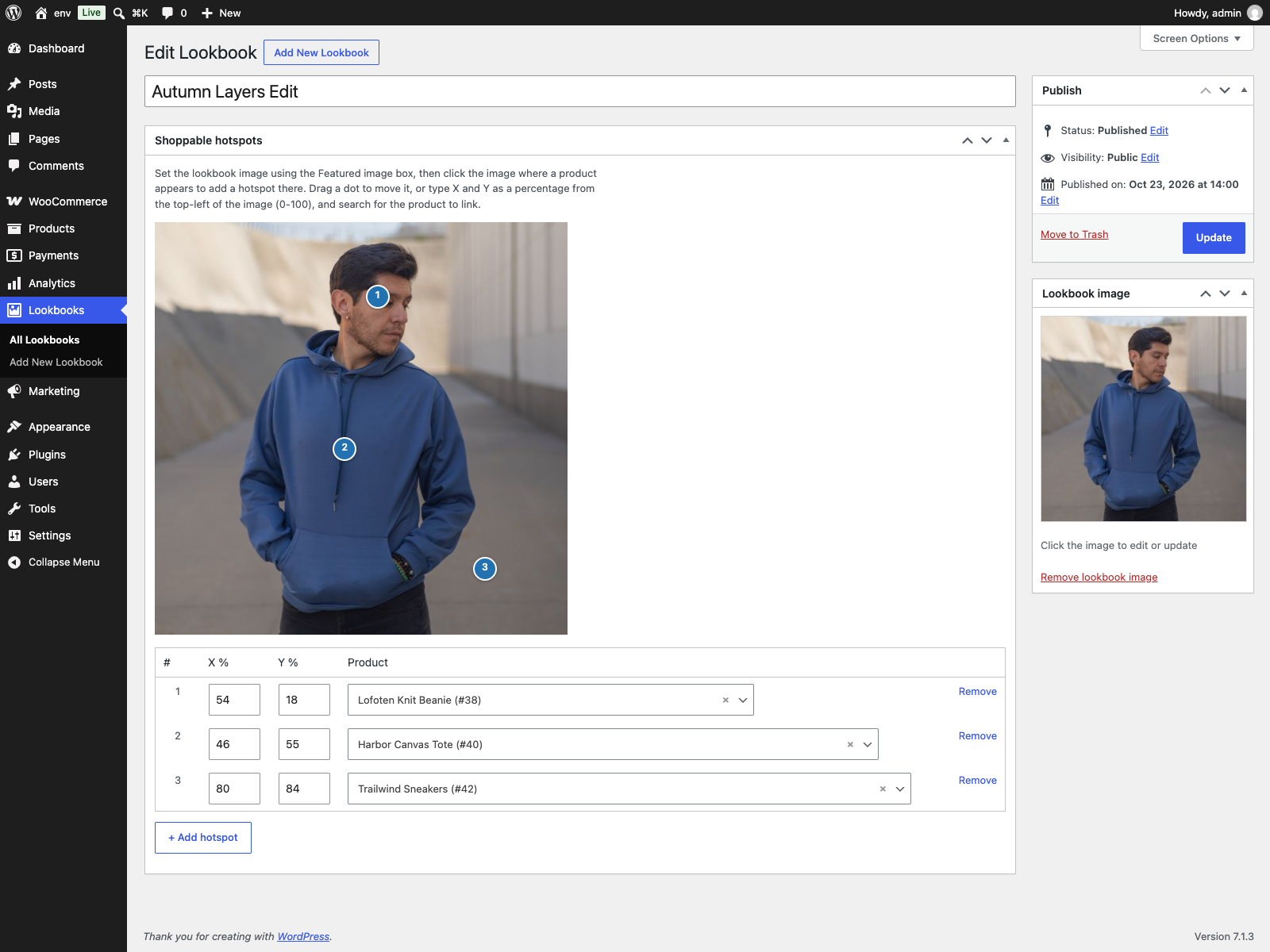Click the lookbook title input field
1270x952 pixels.
580,91
